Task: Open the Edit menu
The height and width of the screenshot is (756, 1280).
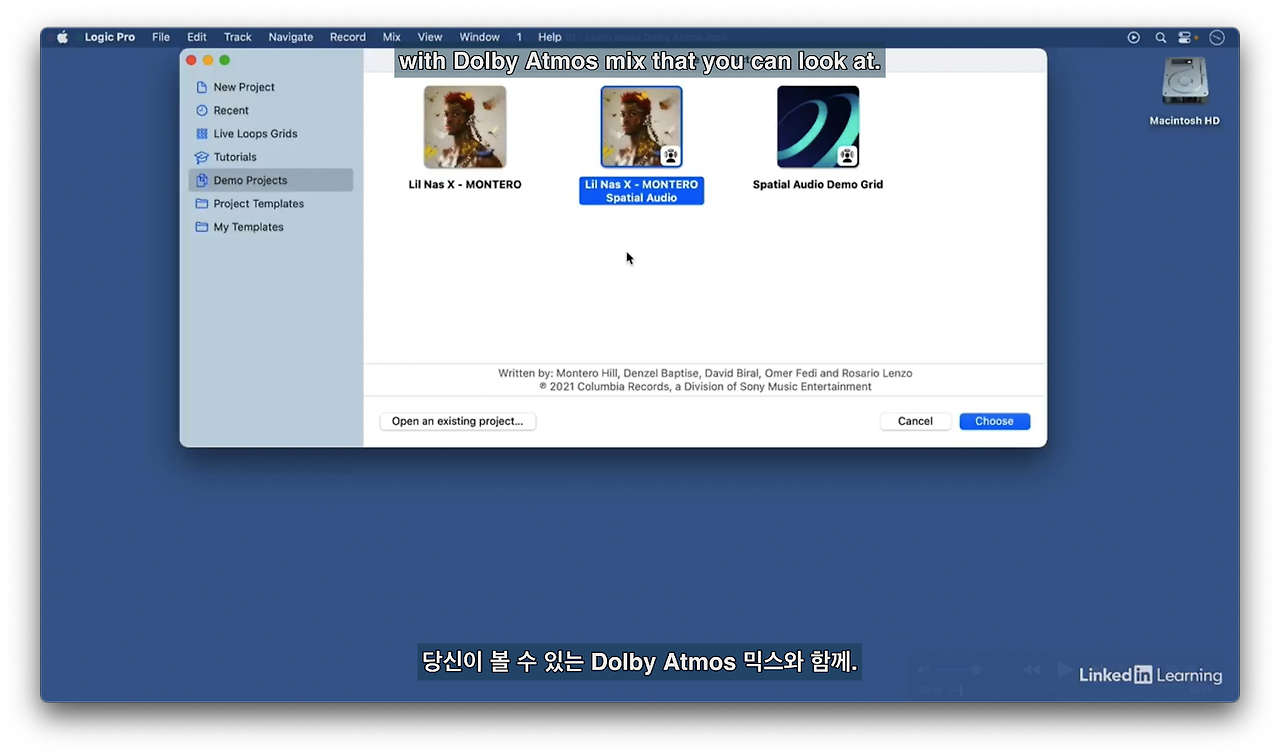Action: point(197,37)
